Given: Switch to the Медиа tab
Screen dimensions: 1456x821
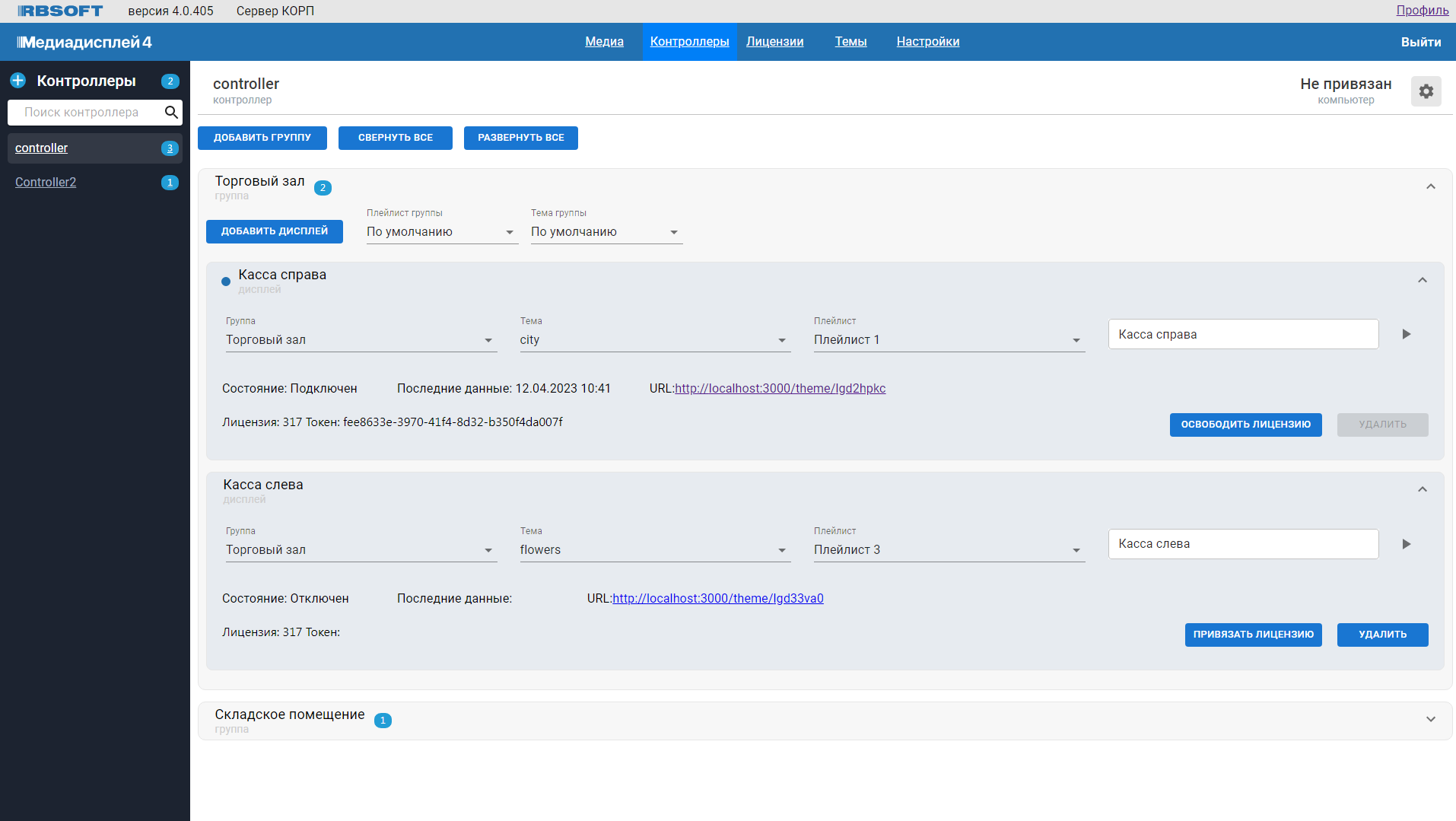Looking at the screenshot, I should click(604, 42).
